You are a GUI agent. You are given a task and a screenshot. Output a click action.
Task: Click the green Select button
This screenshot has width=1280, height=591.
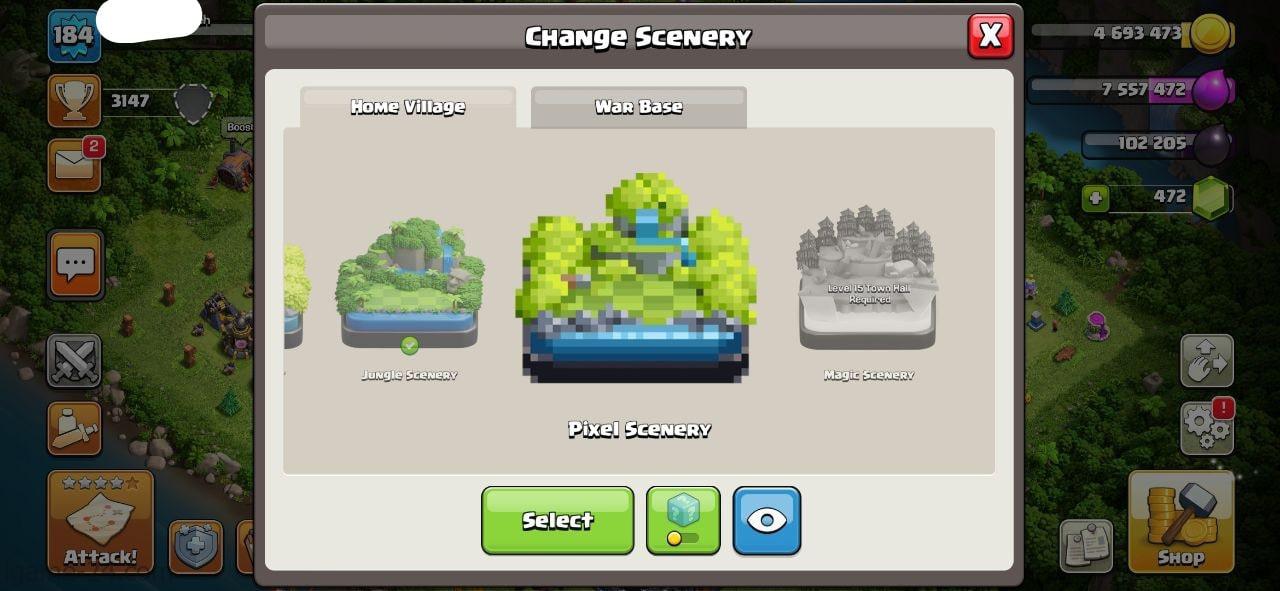coord(557,520)
